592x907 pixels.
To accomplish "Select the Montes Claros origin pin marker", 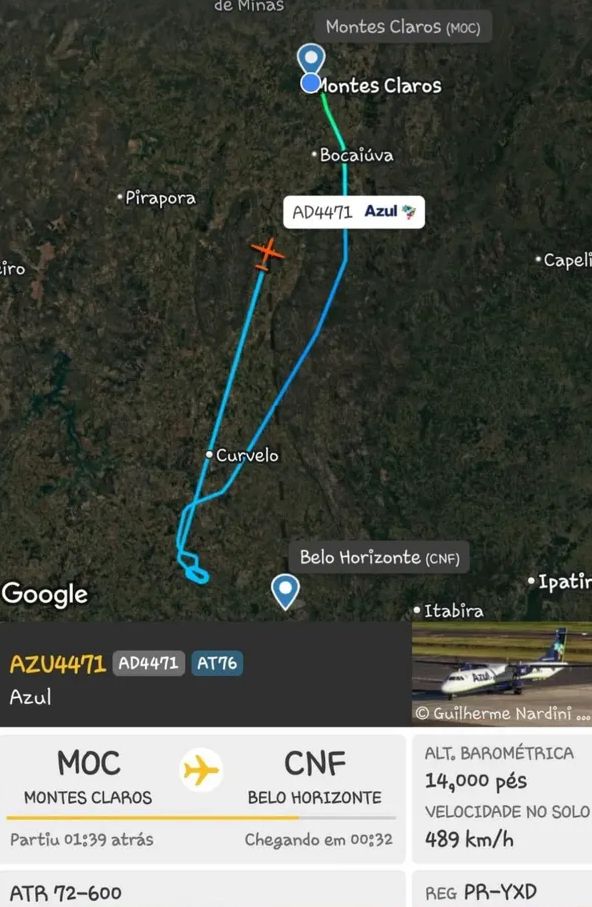I will click(x=311, y=59).
